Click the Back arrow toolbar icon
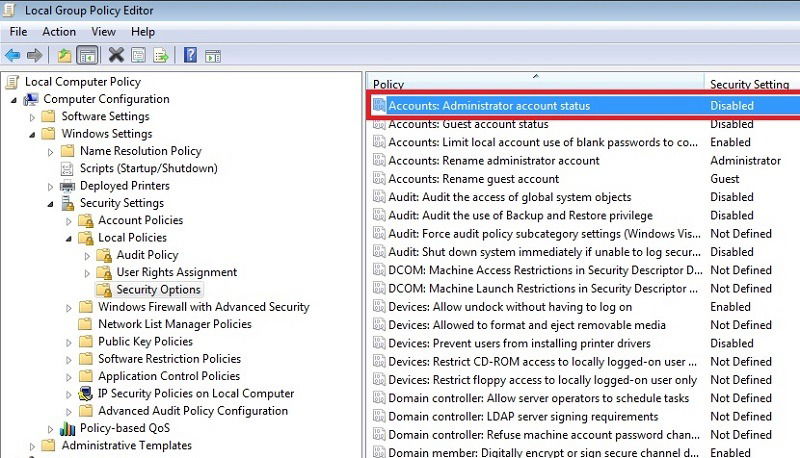Viewport: 800px width, 458px height. (13, 55)
